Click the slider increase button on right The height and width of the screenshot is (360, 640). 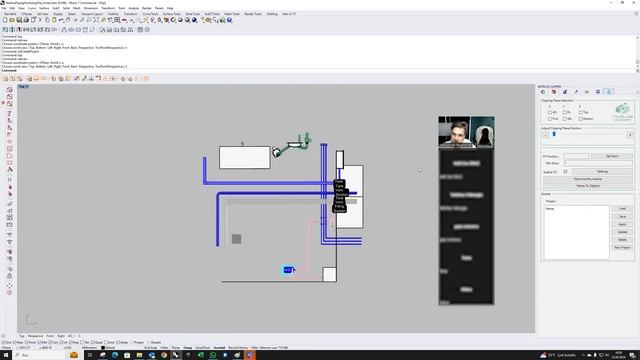630,135
